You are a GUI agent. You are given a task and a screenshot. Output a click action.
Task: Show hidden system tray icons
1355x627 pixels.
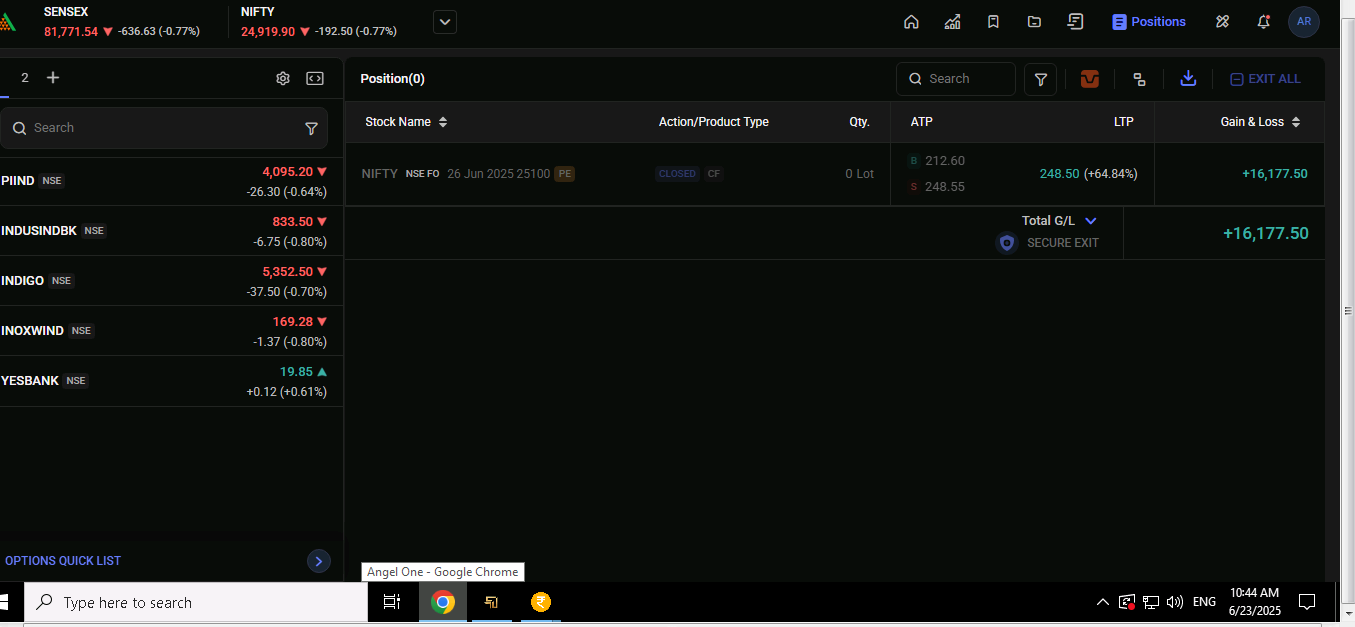click(1102, 602)
